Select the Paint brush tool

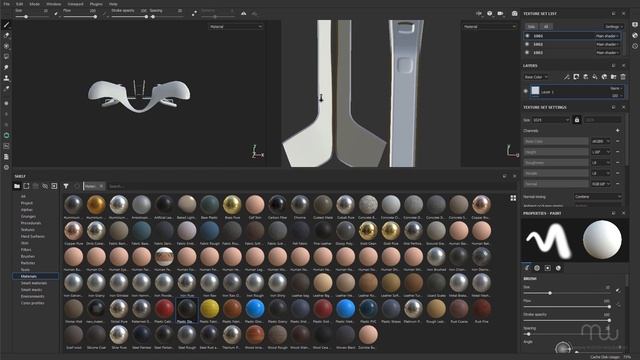tap(6, 25)
